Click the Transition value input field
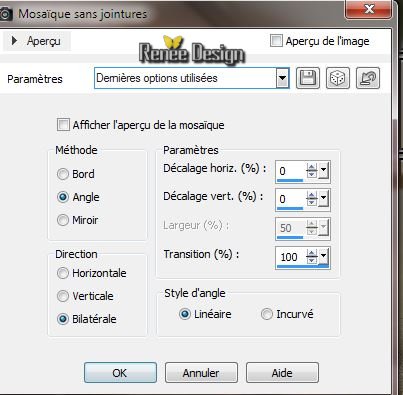 (x=290, y=257)
